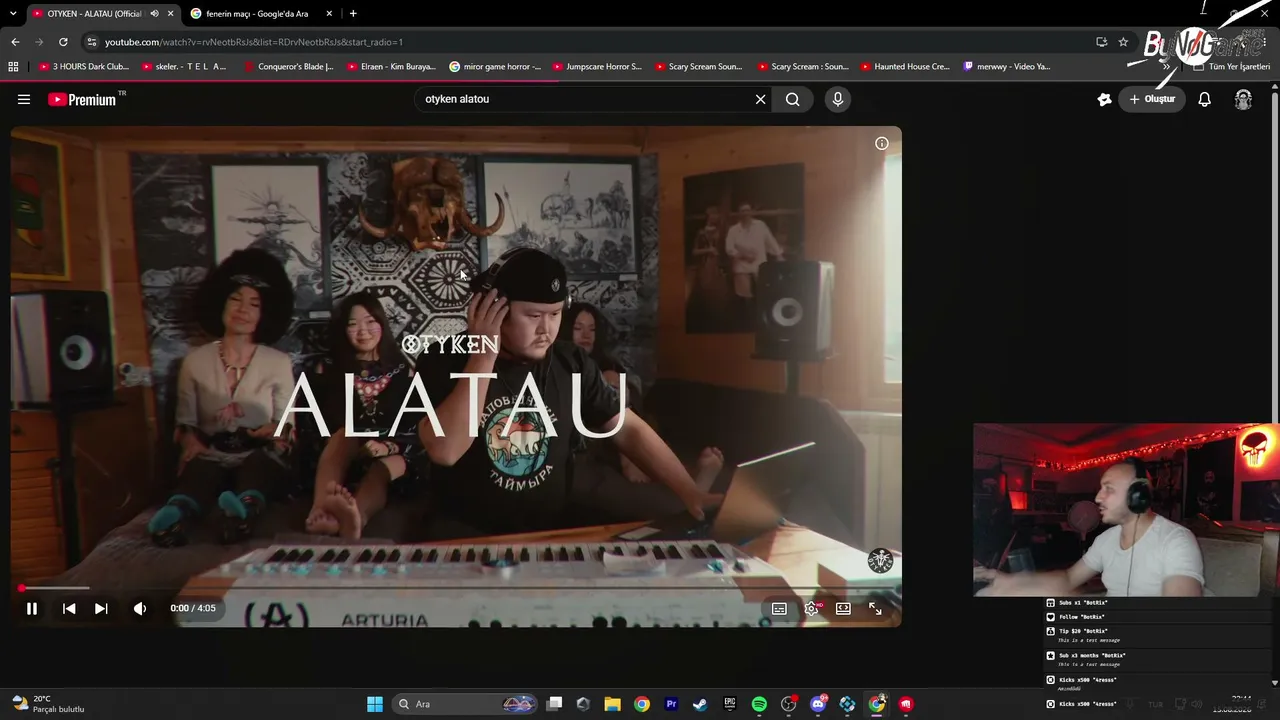Open the Conqueror's Blade bookmark

click(x=288, y=67)
